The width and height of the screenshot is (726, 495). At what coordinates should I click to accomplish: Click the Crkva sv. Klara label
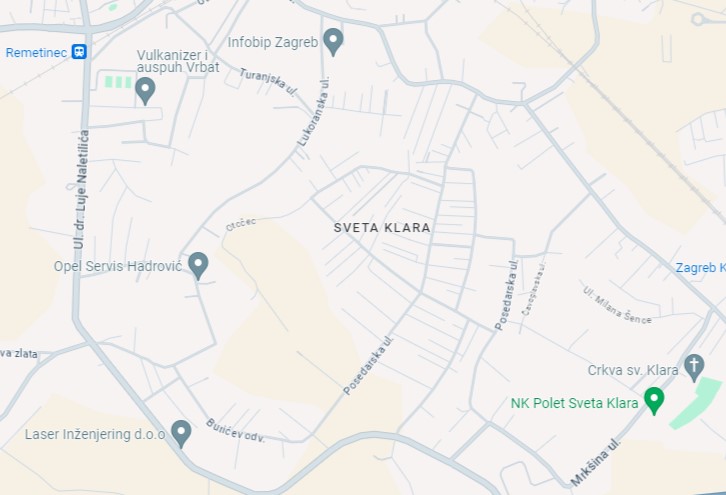633,370
